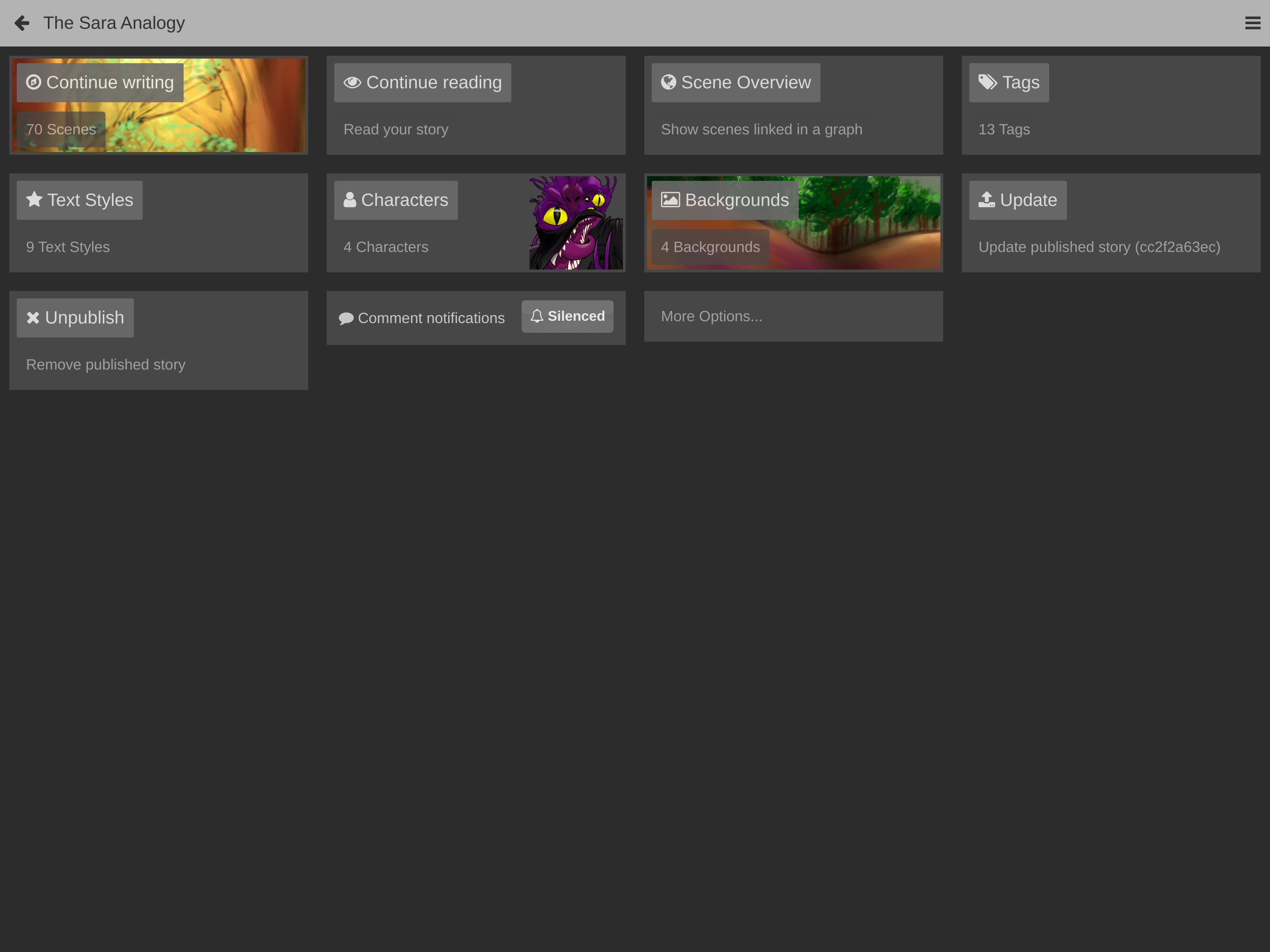The image size is (1270, 952).
Task: Click 'Comment notifications' label
Action: (x=431, y=318)
